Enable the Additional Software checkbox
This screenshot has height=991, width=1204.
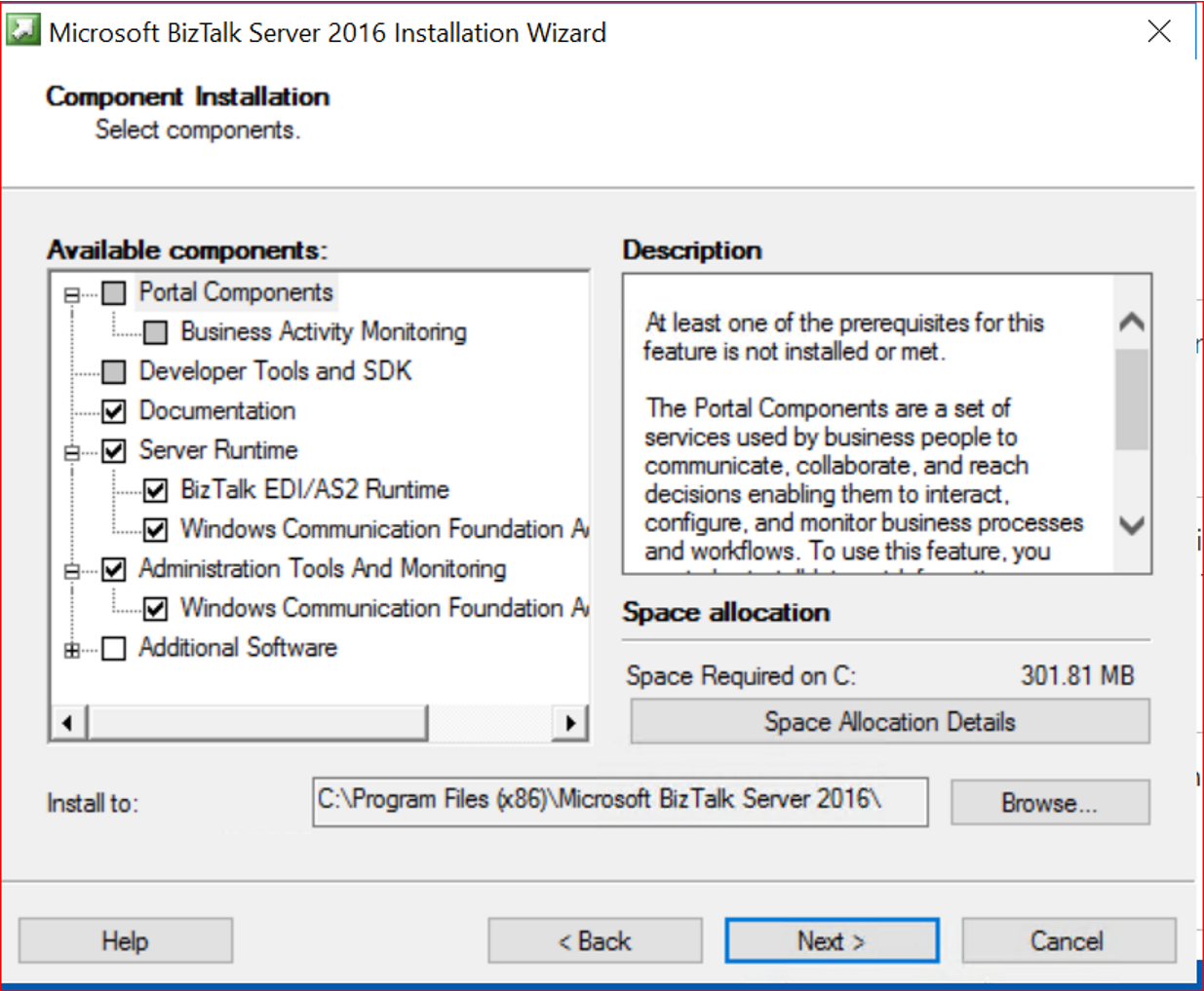pos(114,649)
